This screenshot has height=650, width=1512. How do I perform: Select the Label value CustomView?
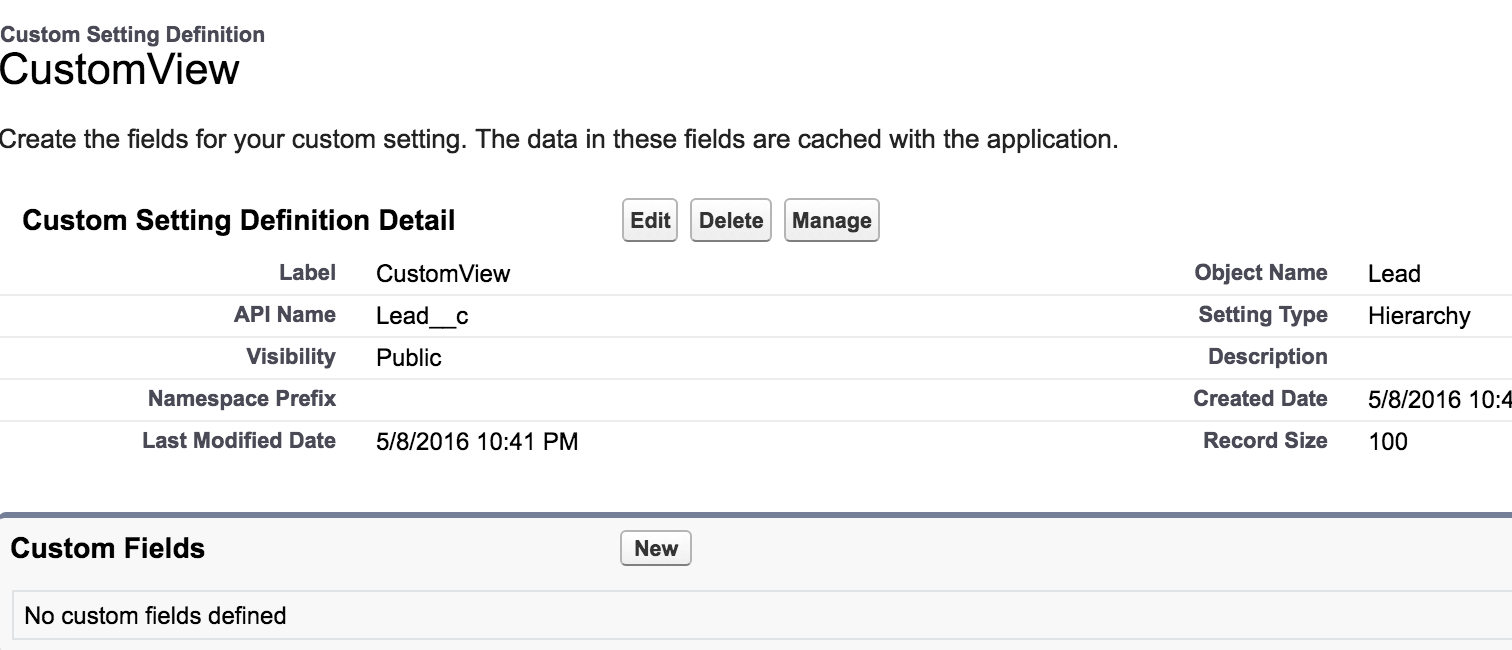coord(443,274)
